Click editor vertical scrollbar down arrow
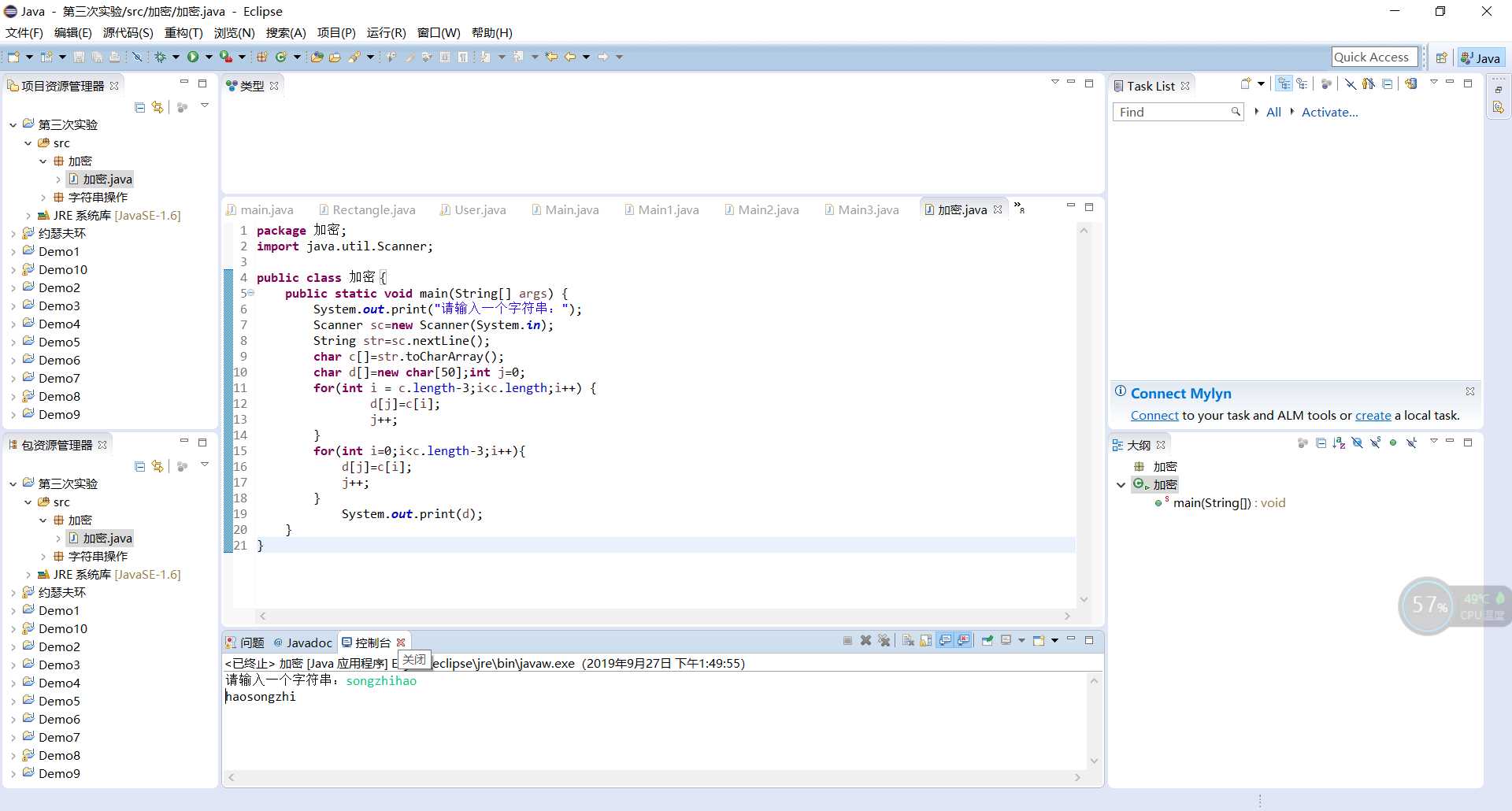The width and height of the screenshot is (1512, 811). click(1084, 599)
